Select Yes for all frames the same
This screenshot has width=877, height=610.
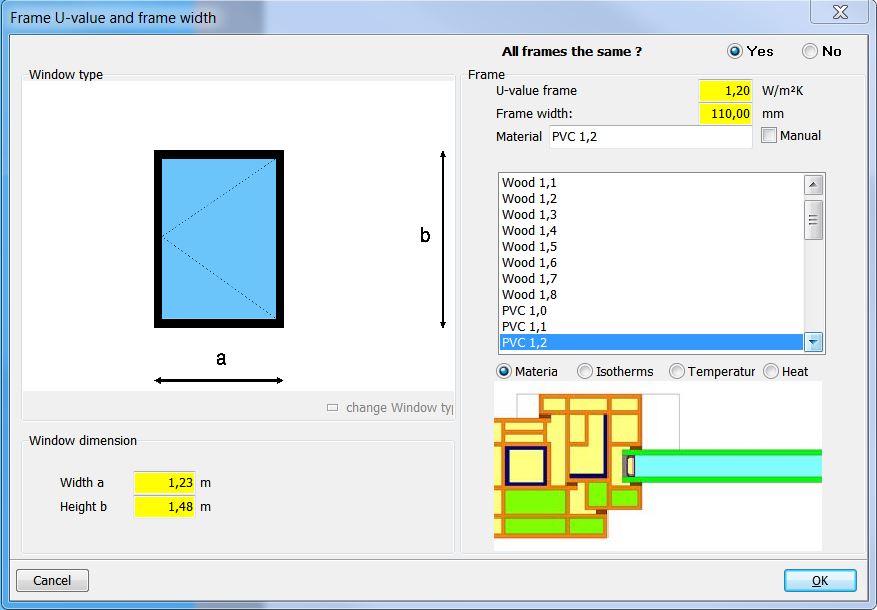(735, 51)
